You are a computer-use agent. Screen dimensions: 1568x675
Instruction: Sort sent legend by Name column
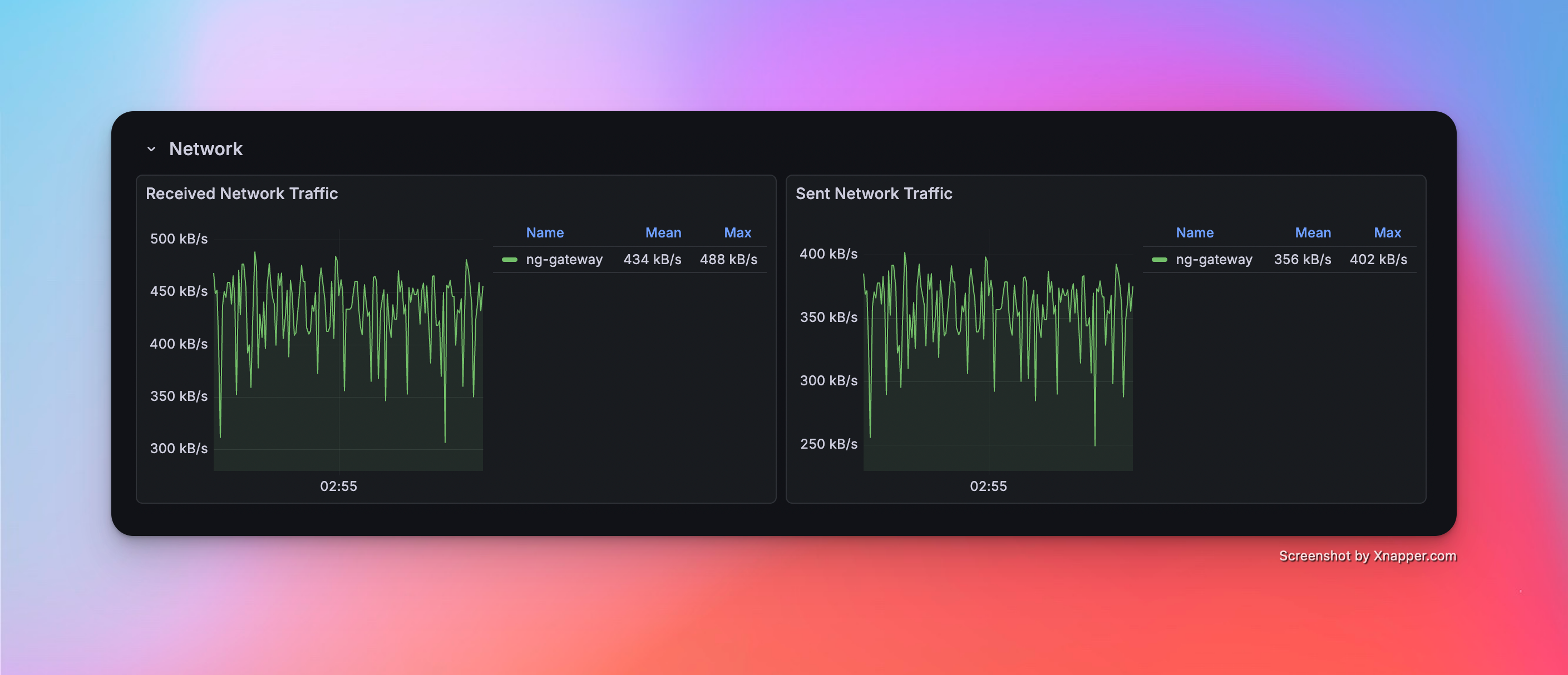coord(1194,233)
